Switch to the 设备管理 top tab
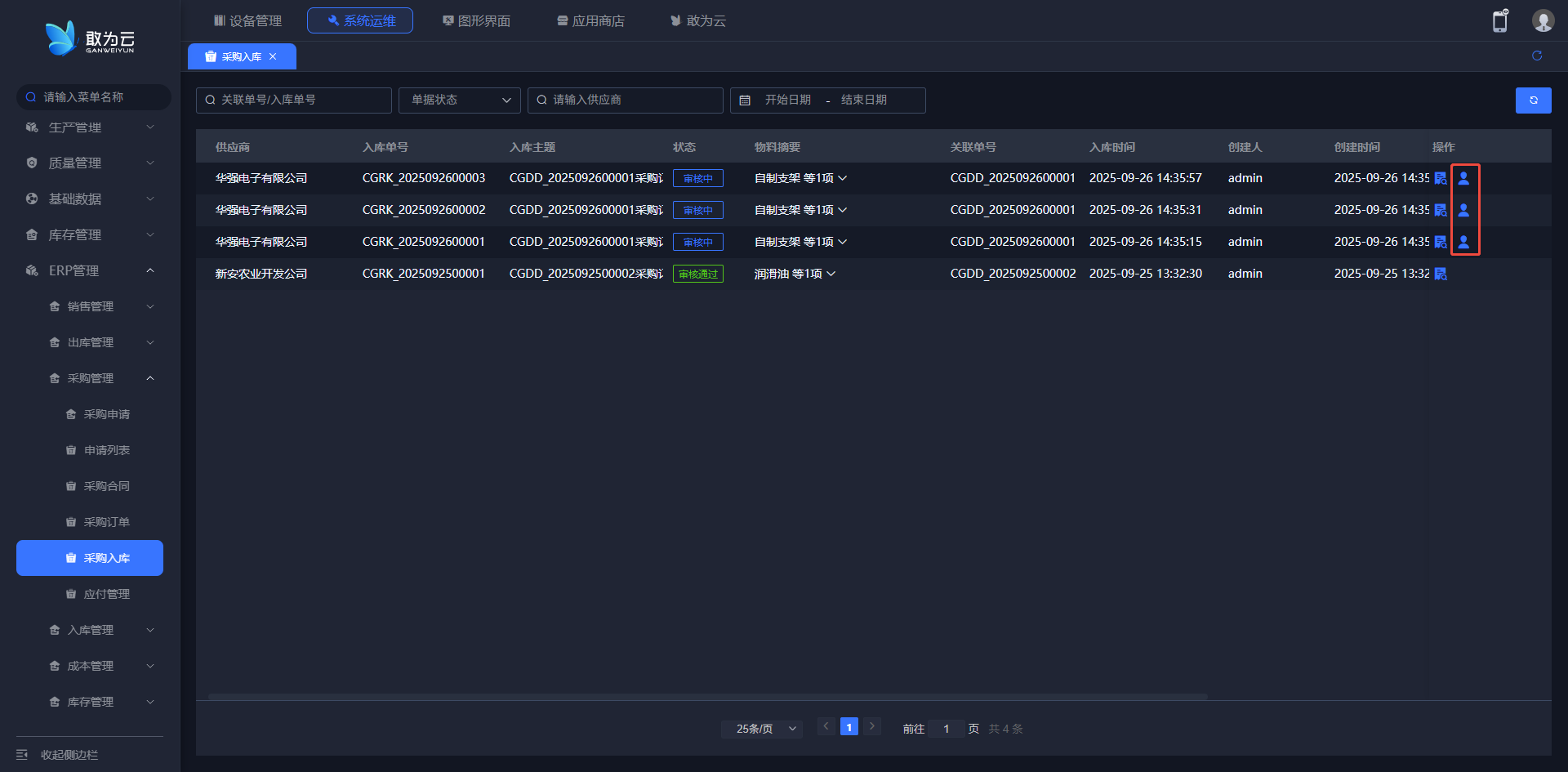The width and height of the screenshot is (1568, 772). tap(247, 20)
